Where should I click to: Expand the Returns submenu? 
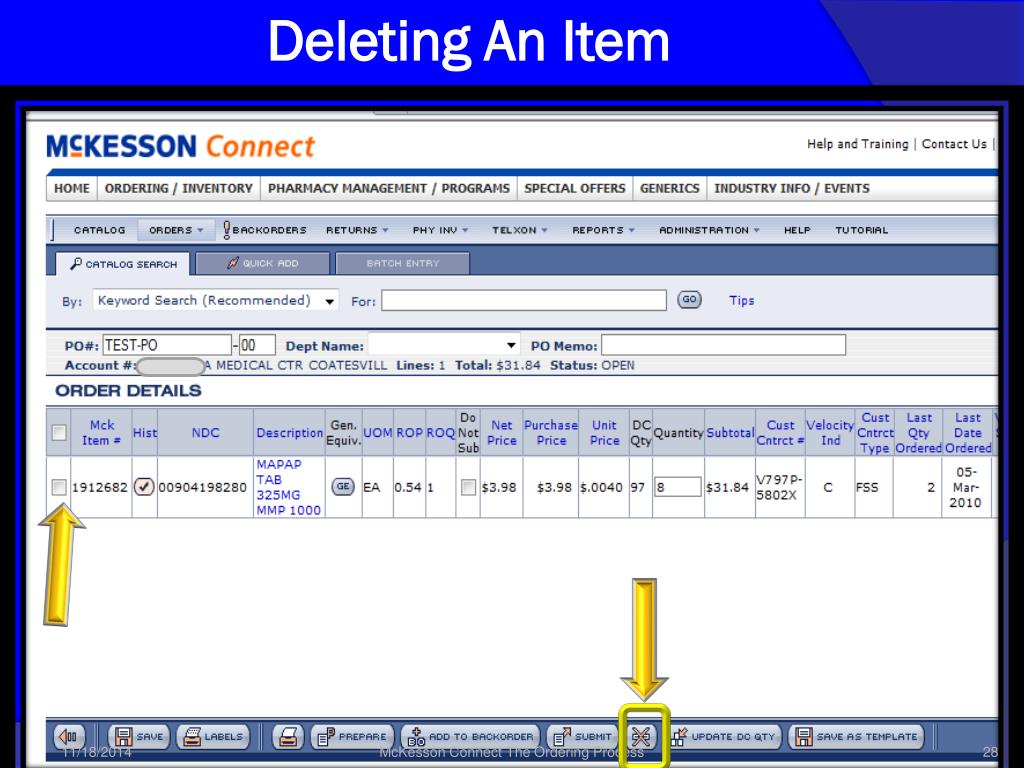tap(357, 230)
